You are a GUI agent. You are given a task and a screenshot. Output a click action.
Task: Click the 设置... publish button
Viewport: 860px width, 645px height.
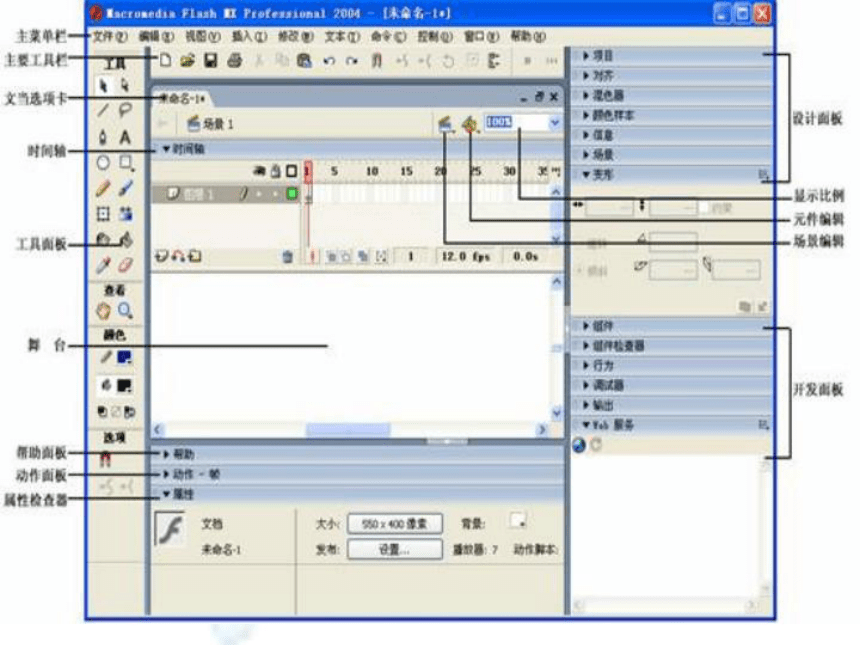tap(395, 549)
